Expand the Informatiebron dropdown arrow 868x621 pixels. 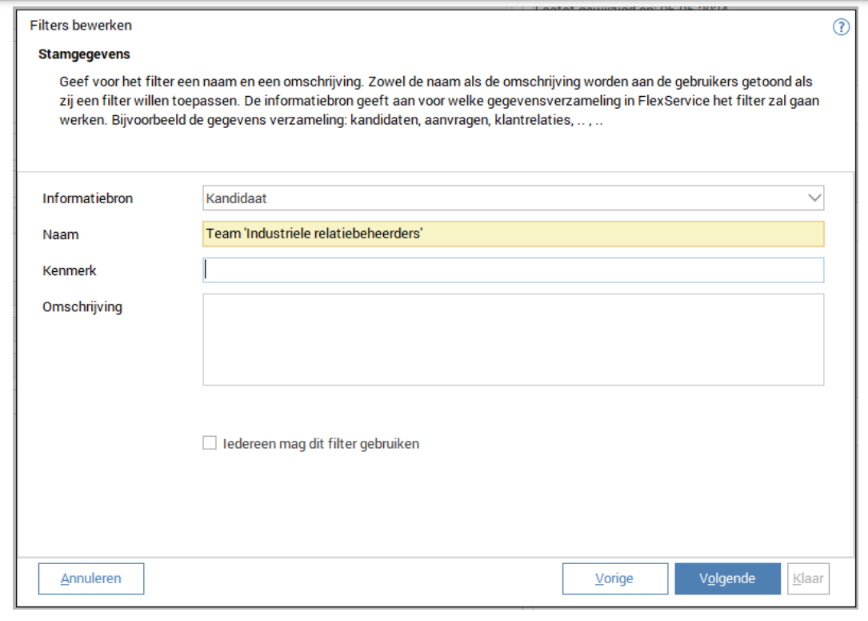pos(814,198)
